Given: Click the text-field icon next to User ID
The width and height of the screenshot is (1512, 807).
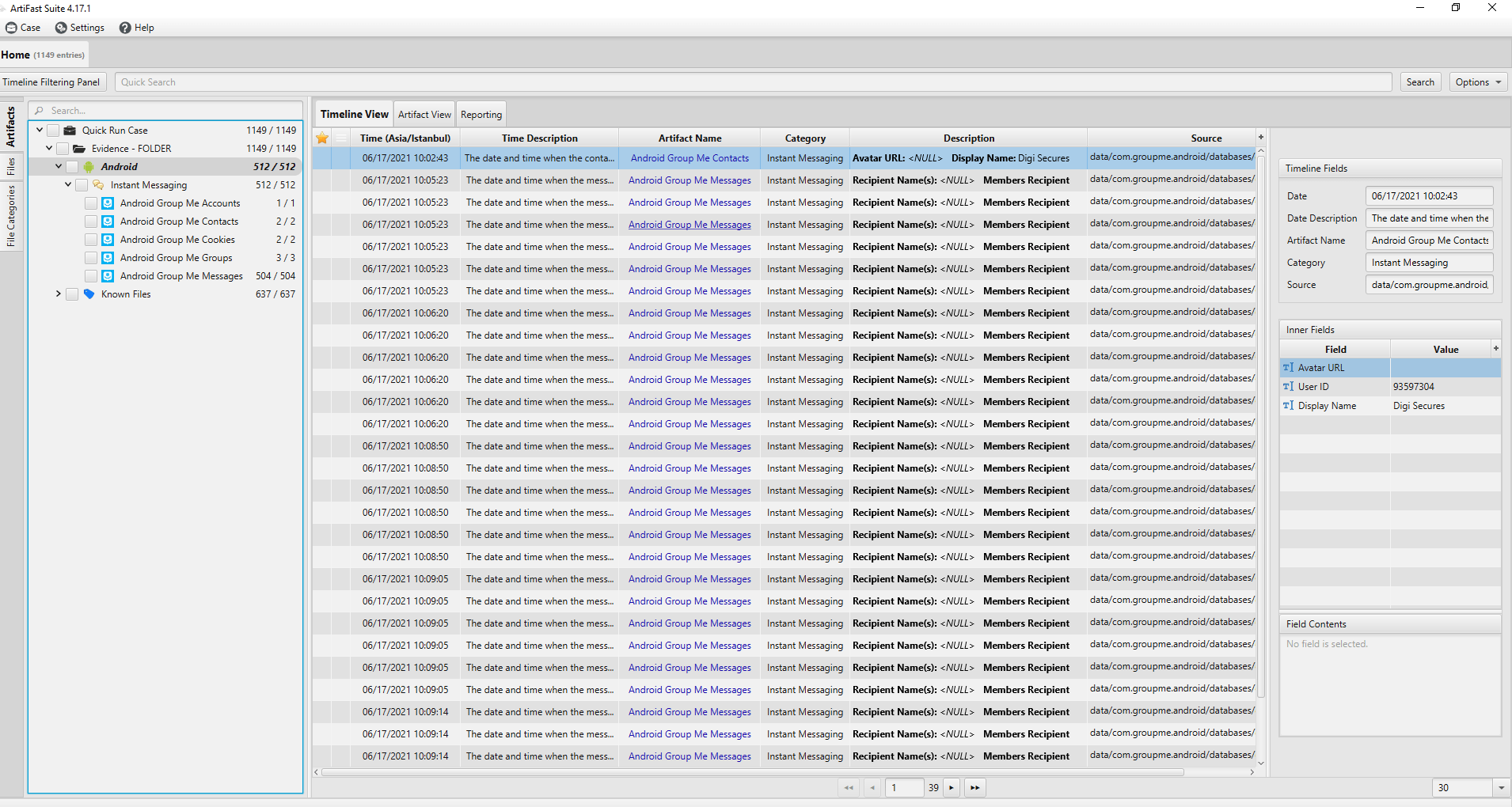Looking at the screenshot, I should click(x=1288, y=387).
